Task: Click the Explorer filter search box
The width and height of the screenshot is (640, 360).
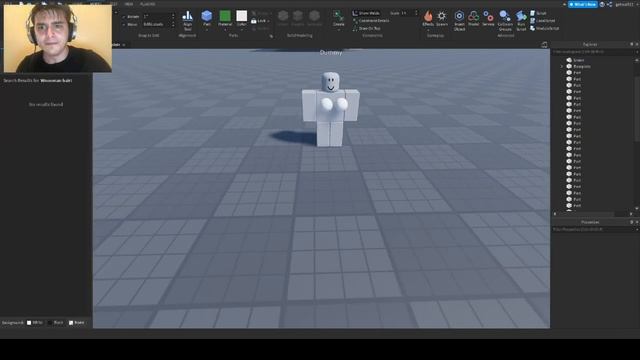Action: pyautogui.click(x=593, y=52)
